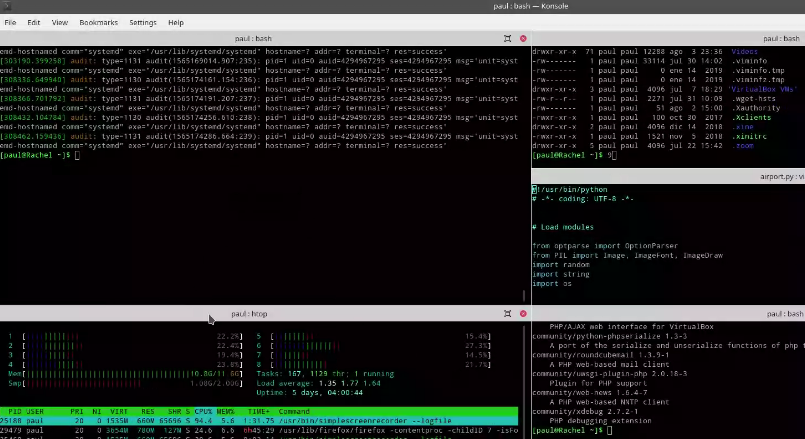Click the 'VirtualBox VMs' directory entry
Screen dimensions: 805x439
tap(762, 89)
